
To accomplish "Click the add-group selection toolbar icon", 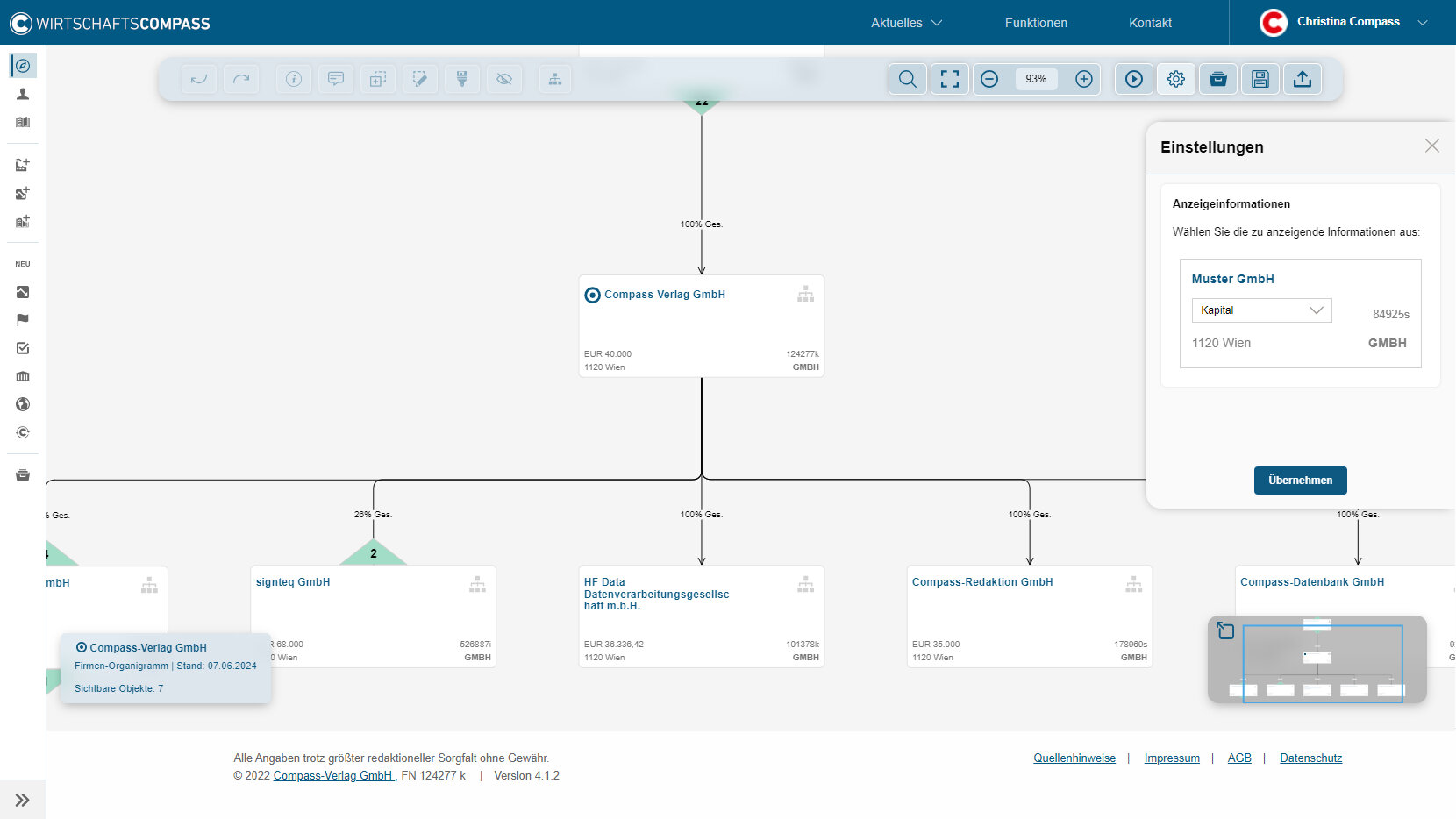I will point(378,79).
